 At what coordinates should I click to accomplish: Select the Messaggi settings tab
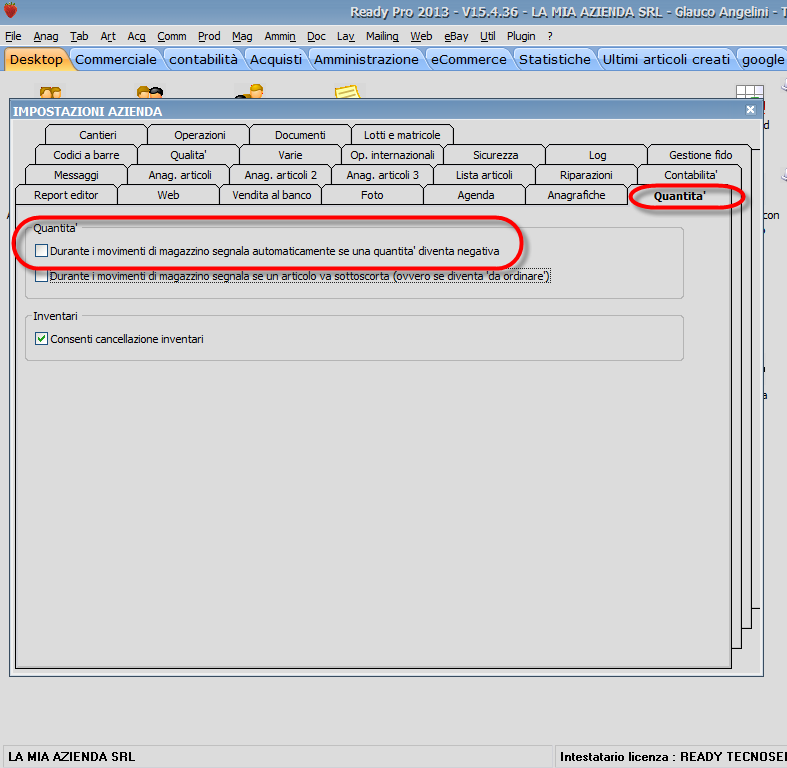point(76,175)
